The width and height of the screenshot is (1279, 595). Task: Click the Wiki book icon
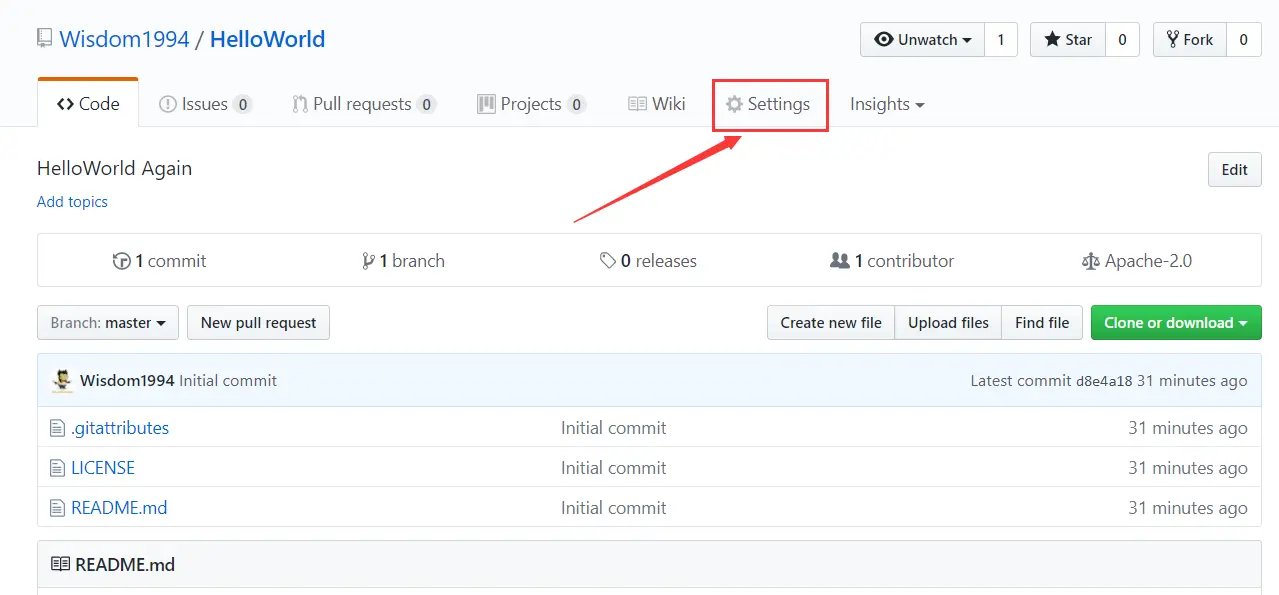(x=637, y=104)
